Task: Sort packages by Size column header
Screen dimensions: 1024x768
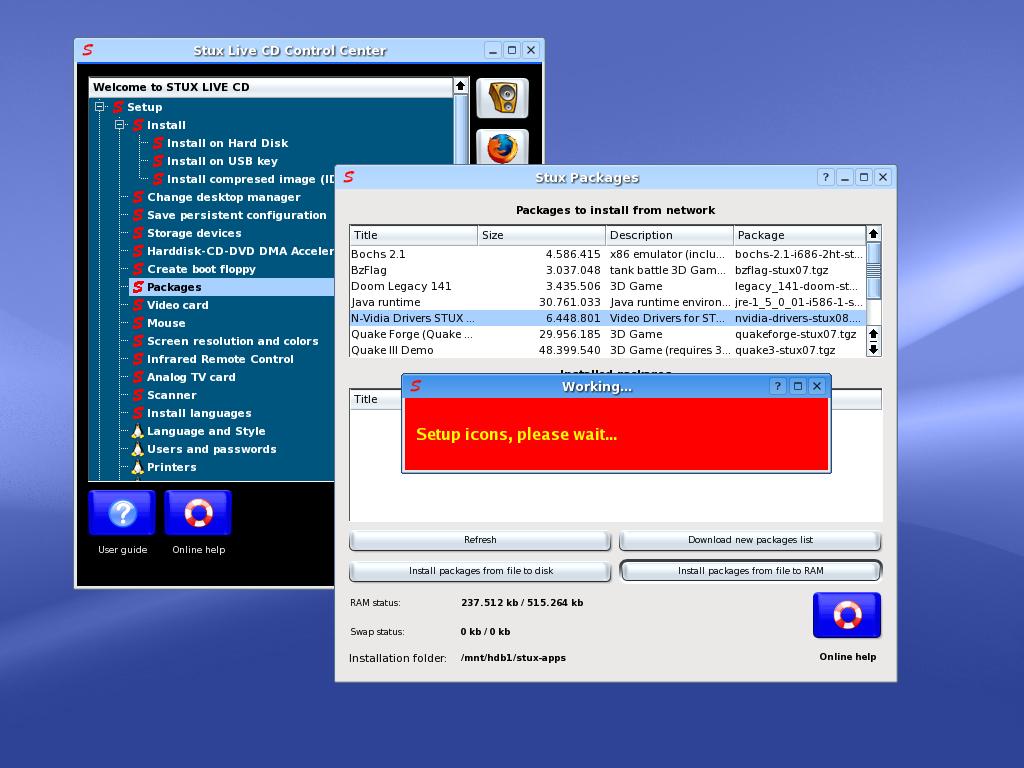Action: click(x=541, y=235)
